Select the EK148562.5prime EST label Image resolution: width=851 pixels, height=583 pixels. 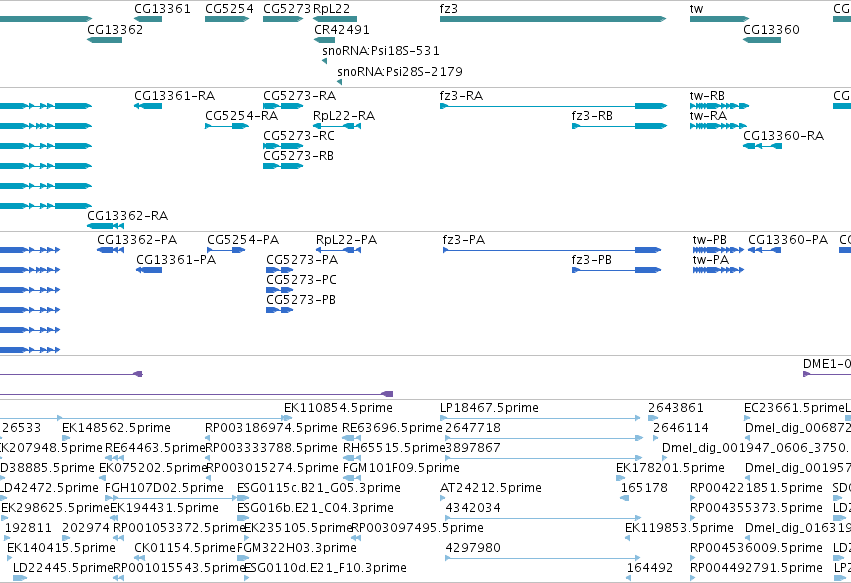[x=116, y=428]
